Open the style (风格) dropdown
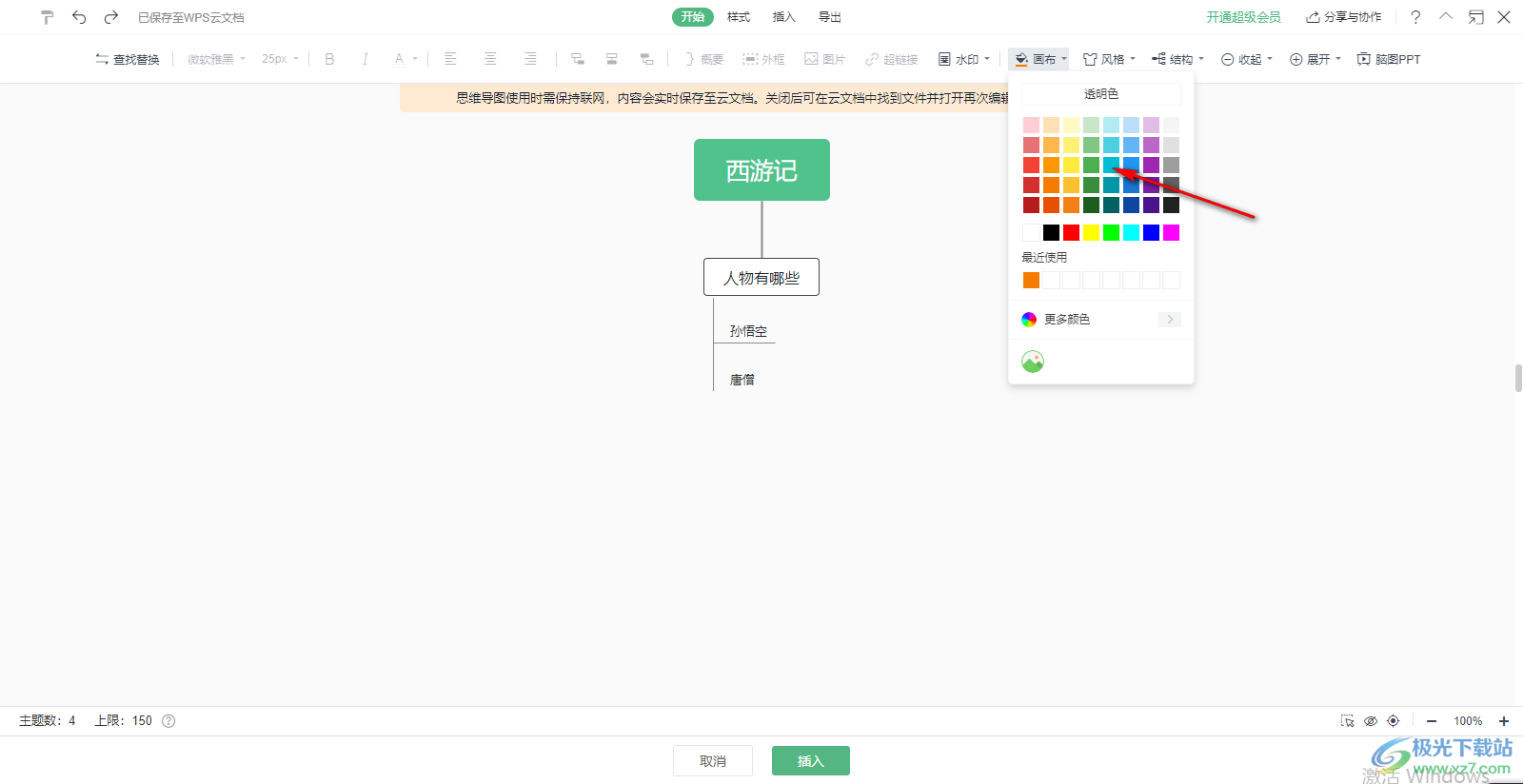1523x784 pixels. click(1110, 59)
